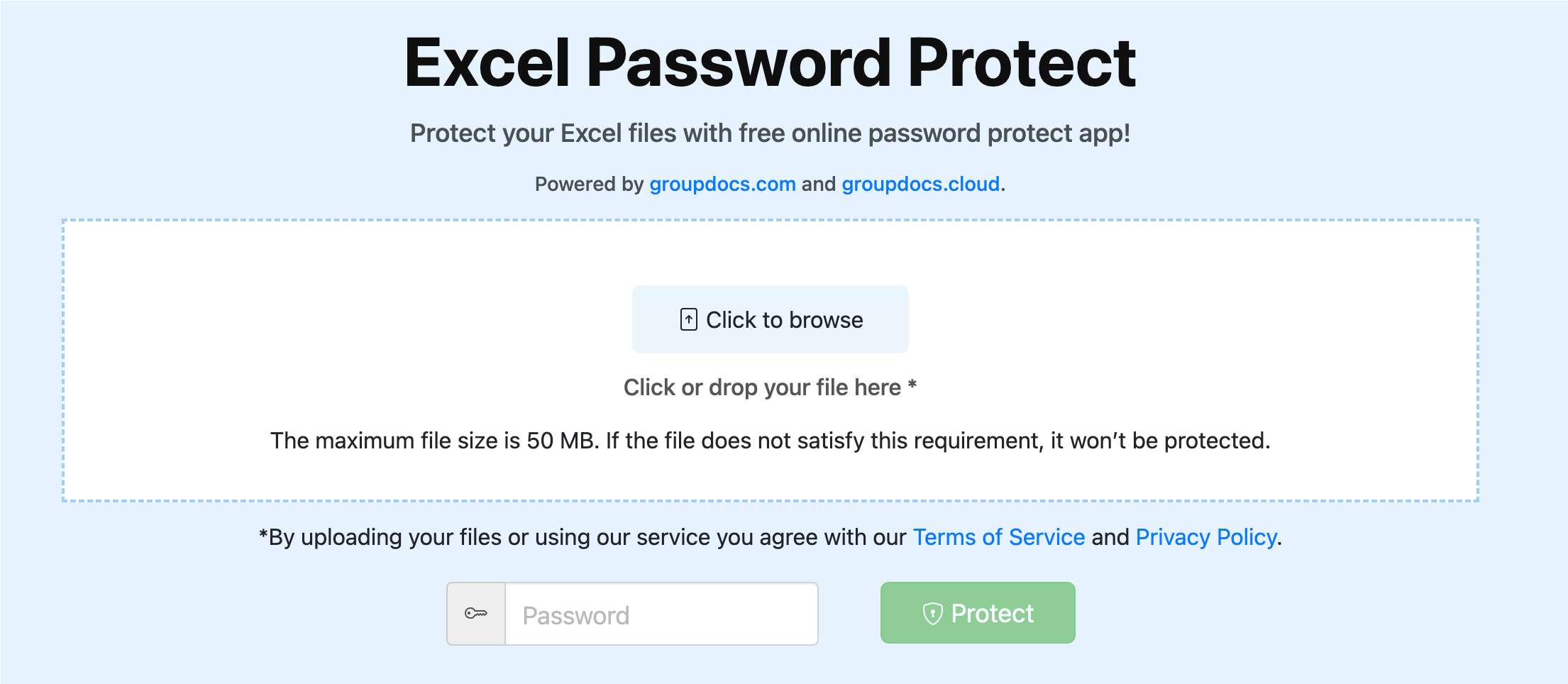Open the groupdocs.com link
Viewport: 1568px width, 684px height.
click(x=722, y=184)
